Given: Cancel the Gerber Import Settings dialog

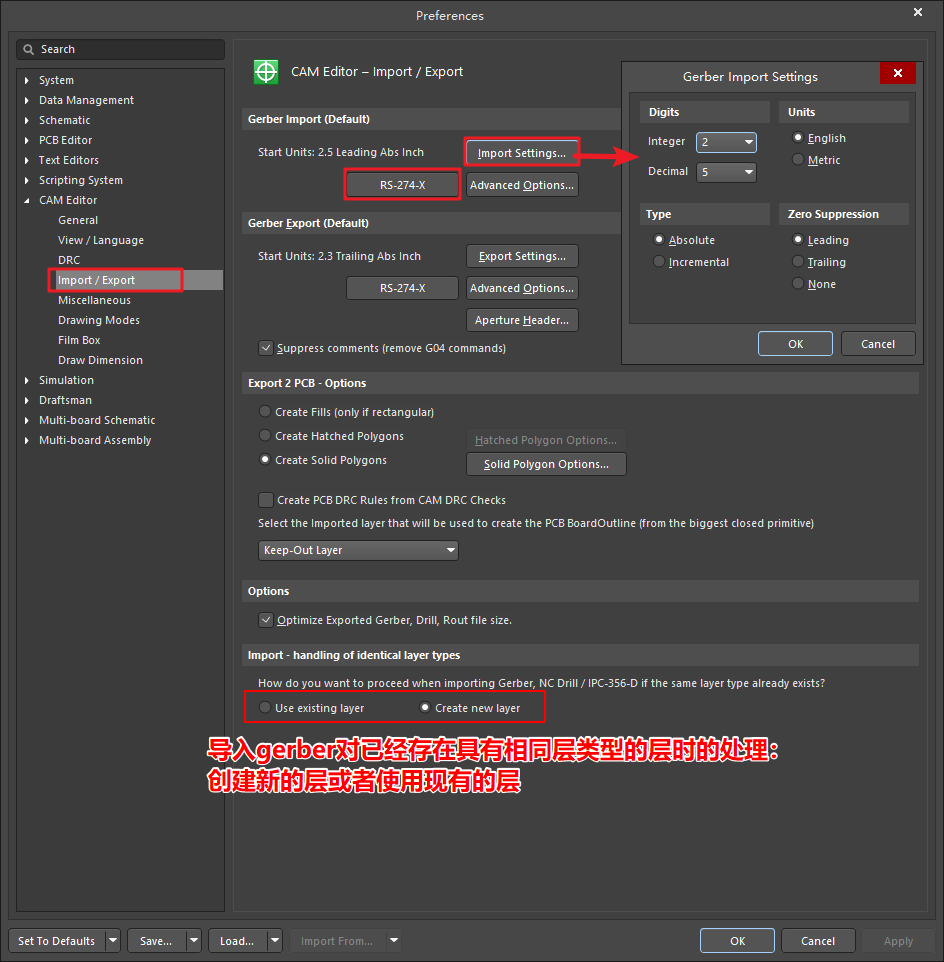Looking at the screenshot, I should (x=878, y=344).
